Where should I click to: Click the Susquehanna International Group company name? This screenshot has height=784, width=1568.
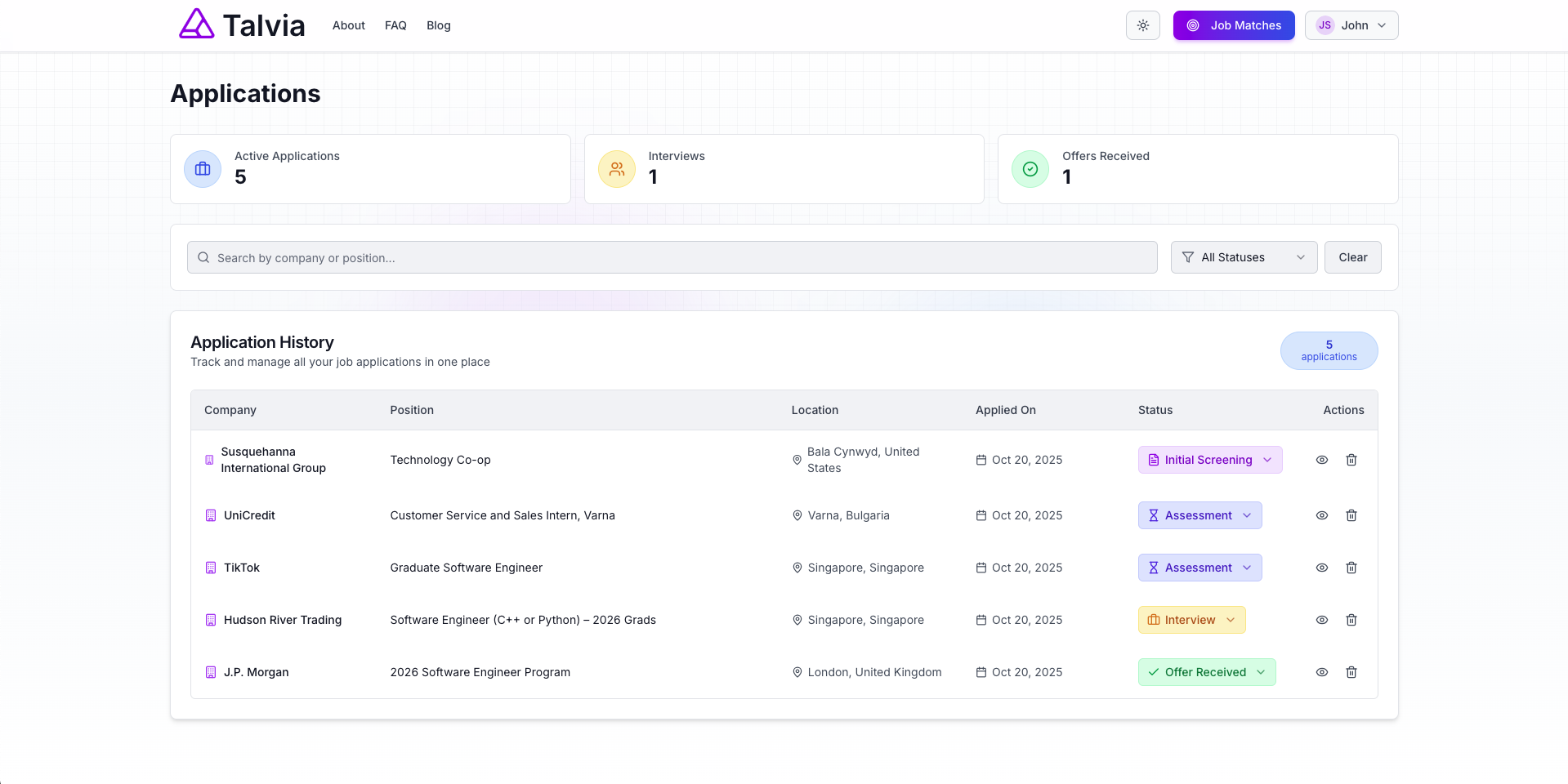click(274, 460)
